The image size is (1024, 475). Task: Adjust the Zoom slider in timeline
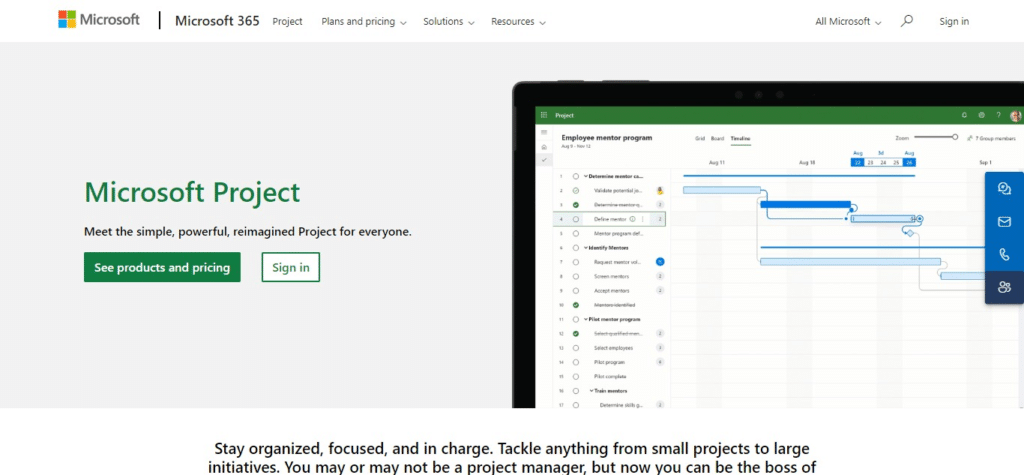[x=954, y=137]
